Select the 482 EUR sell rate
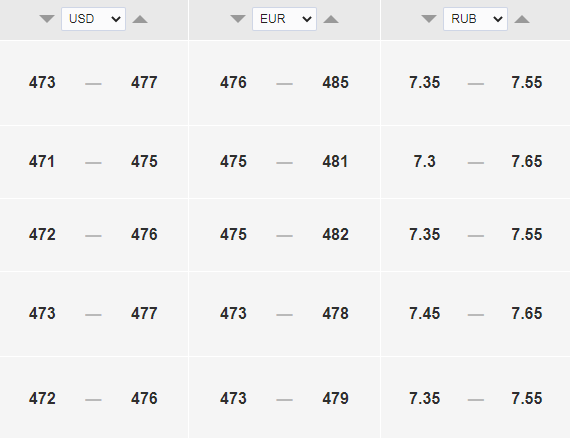The image size is (570, 438). pyautogui.click(x=335, y=234)
